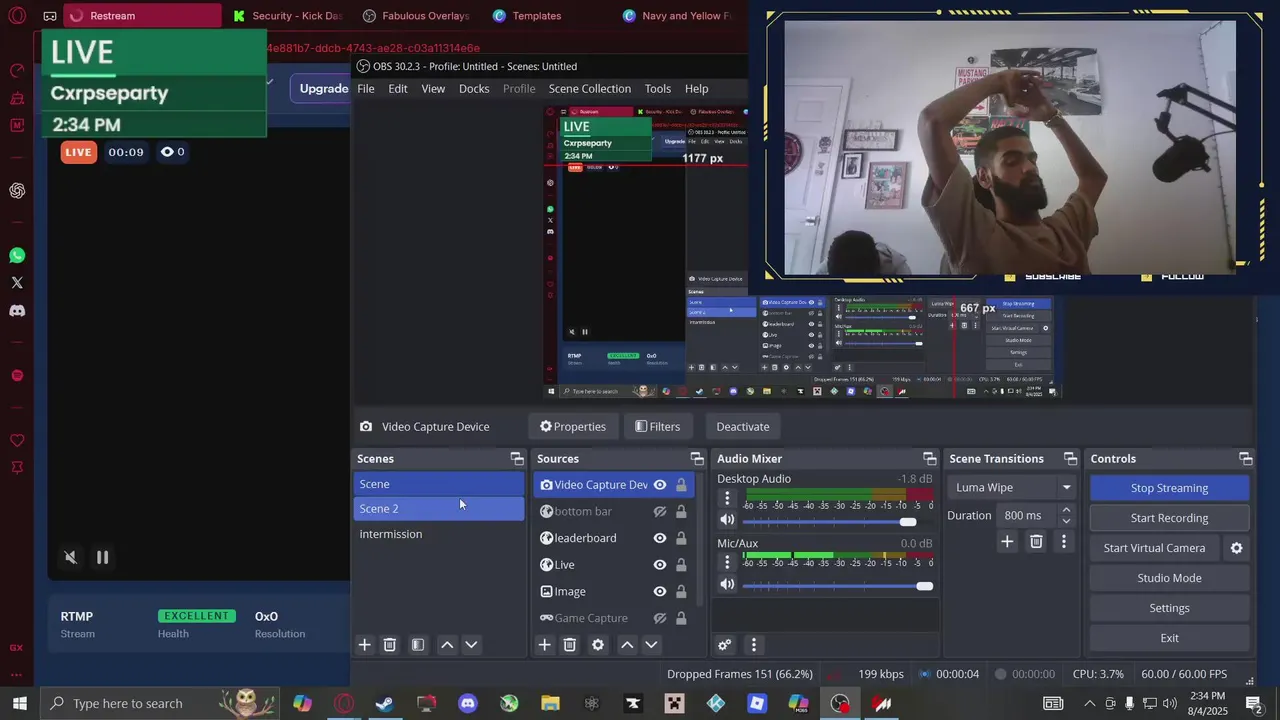Unmute the Restream preview player
1280x720 pixels.
point(70,558)
